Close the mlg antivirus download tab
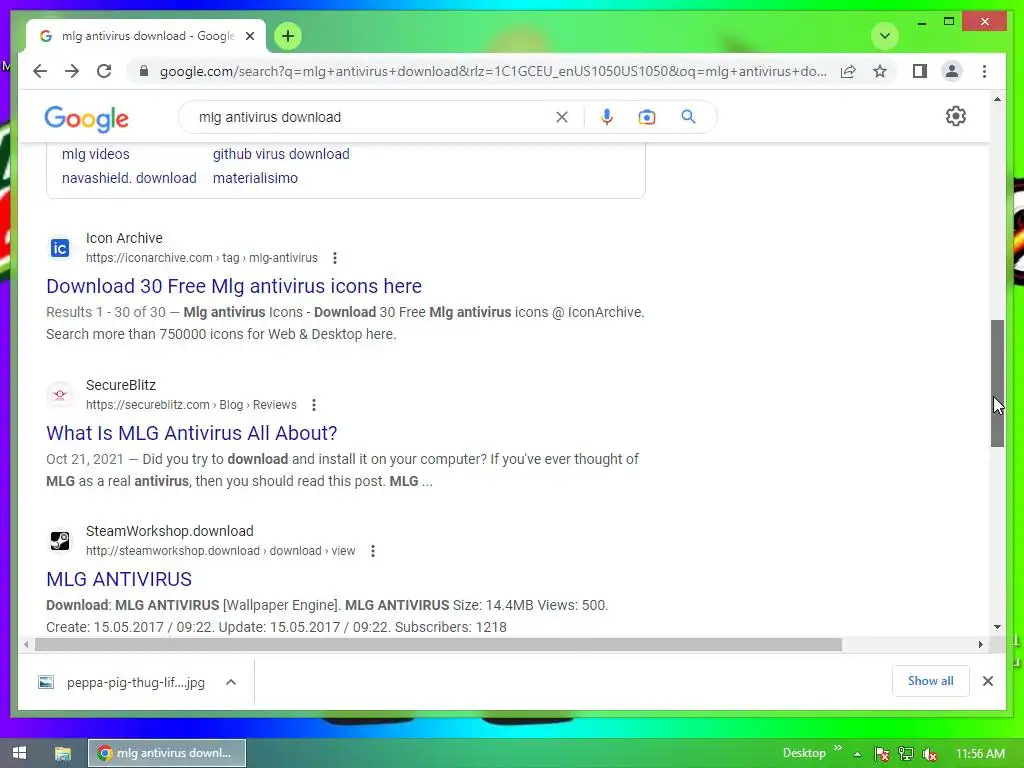This screenshot has height=768, width=1024. [x=249, y=36]
